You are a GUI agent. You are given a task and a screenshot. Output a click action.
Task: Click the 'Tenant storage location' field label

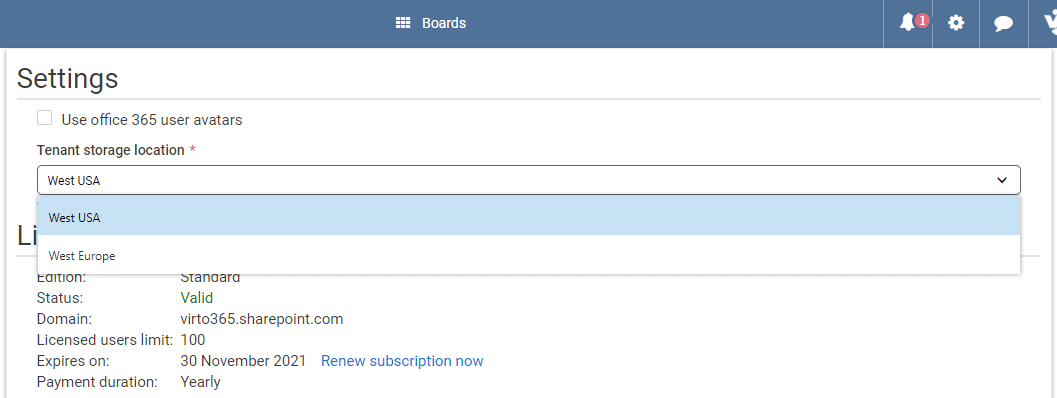[x=111, y=150]
